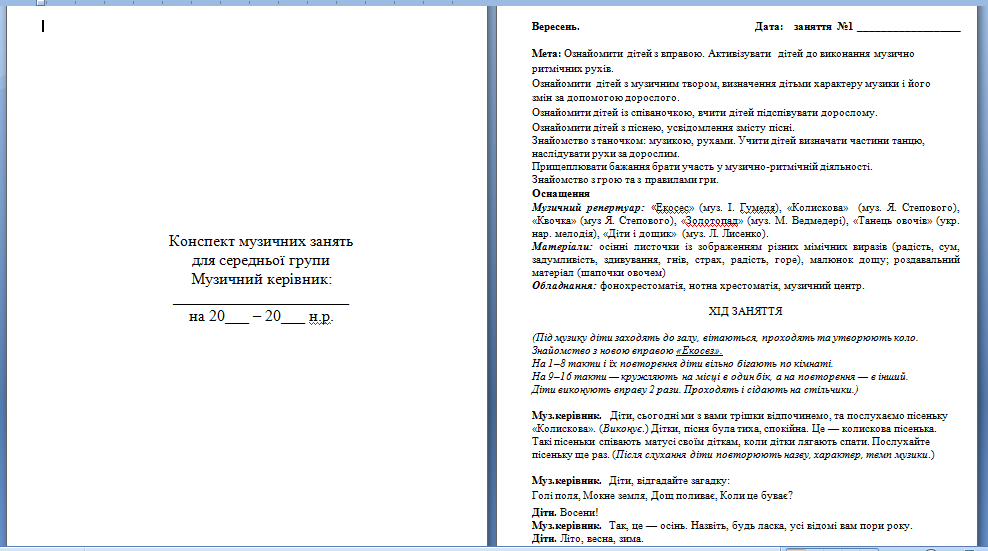The width and height of the screenshot is (988, 551).
Task: Click the label "Обладнання:"
Action: point(564,286)
